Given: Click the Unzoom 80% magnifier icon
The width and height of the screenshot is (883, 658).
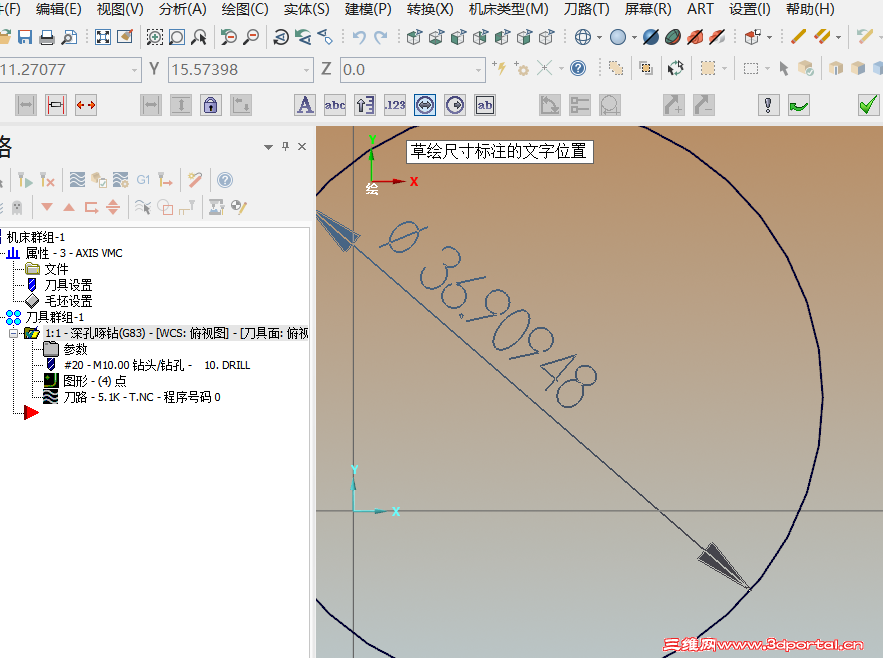Looking at the screenshot, I should pyautogui.click(x=250, y=37).
